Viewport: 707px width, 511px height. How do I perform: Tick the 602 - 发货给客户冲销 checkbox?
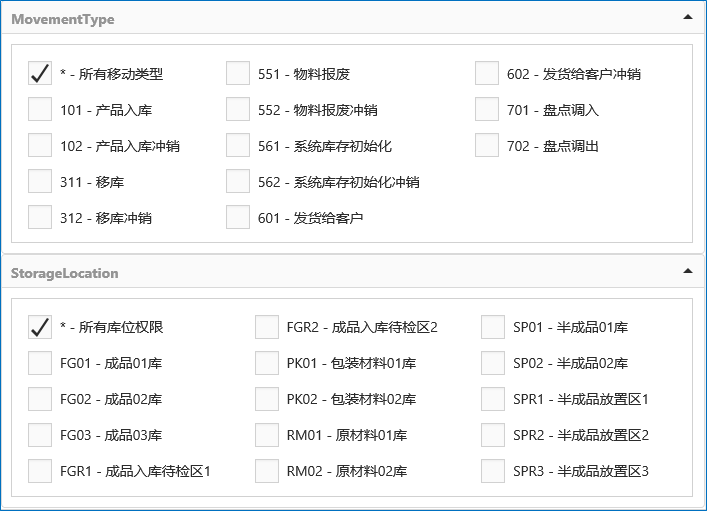click(x=487, y=74)
